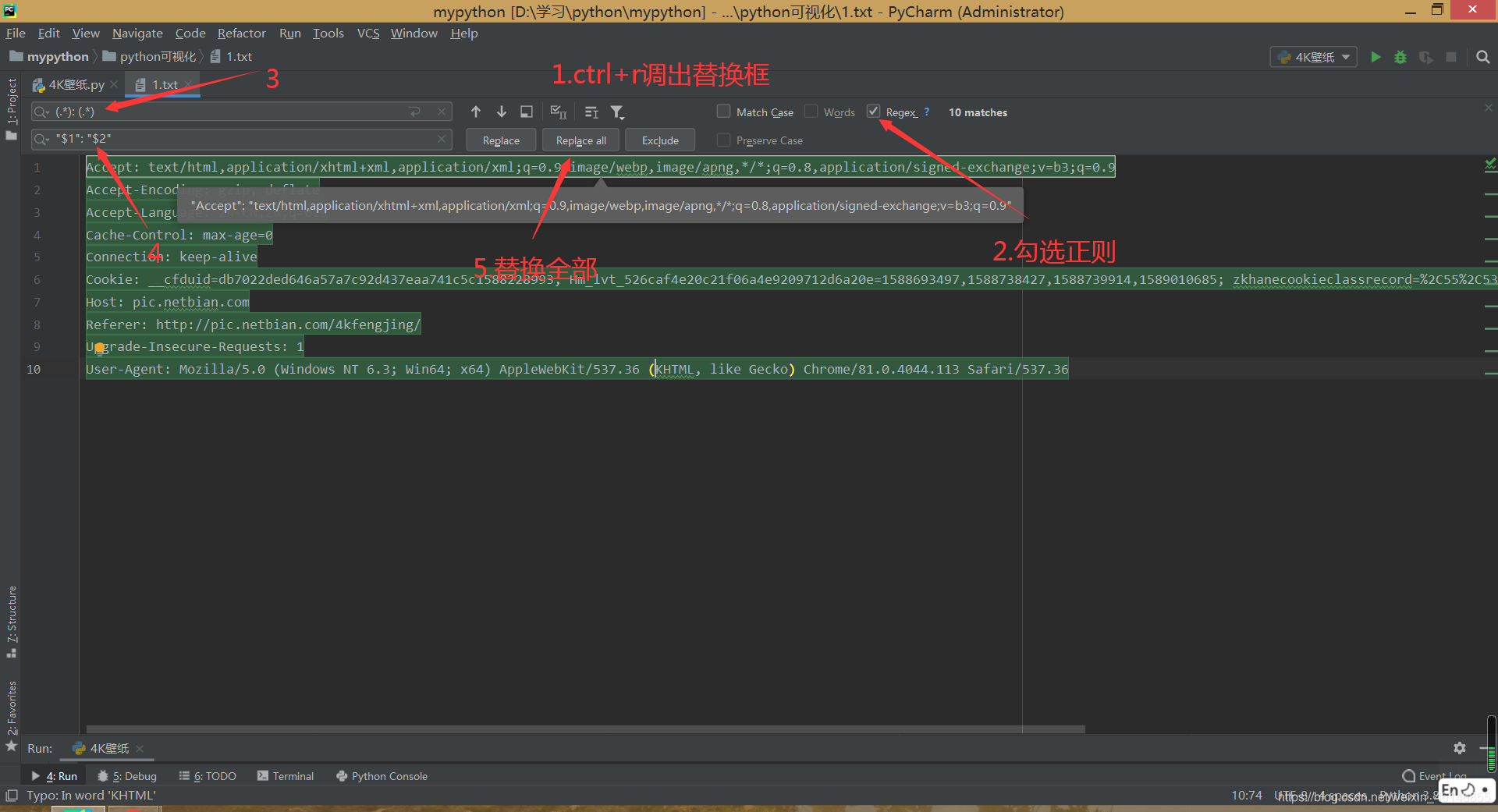Click the inspection status checkmark
This screenshot has width=1498, height=812.
coord(1490,164)
